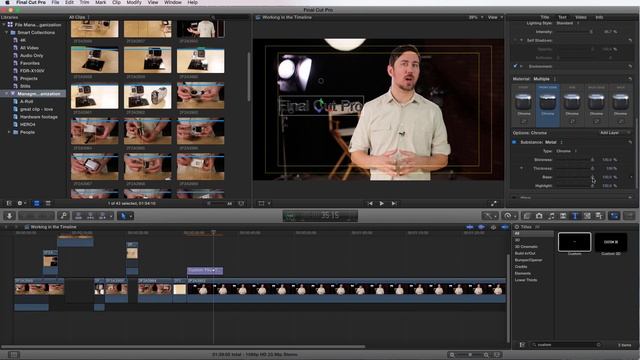Screen dimensions: 640x360
Task: Open the Type Chrome dropdown
Action: [566, 151]
